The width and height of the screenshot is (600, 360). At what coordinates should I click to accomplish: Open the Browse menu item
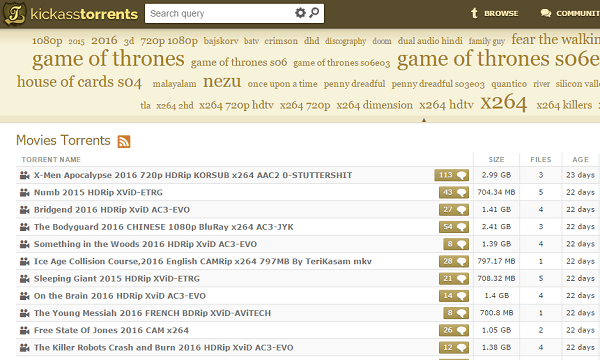coord(494,13)
